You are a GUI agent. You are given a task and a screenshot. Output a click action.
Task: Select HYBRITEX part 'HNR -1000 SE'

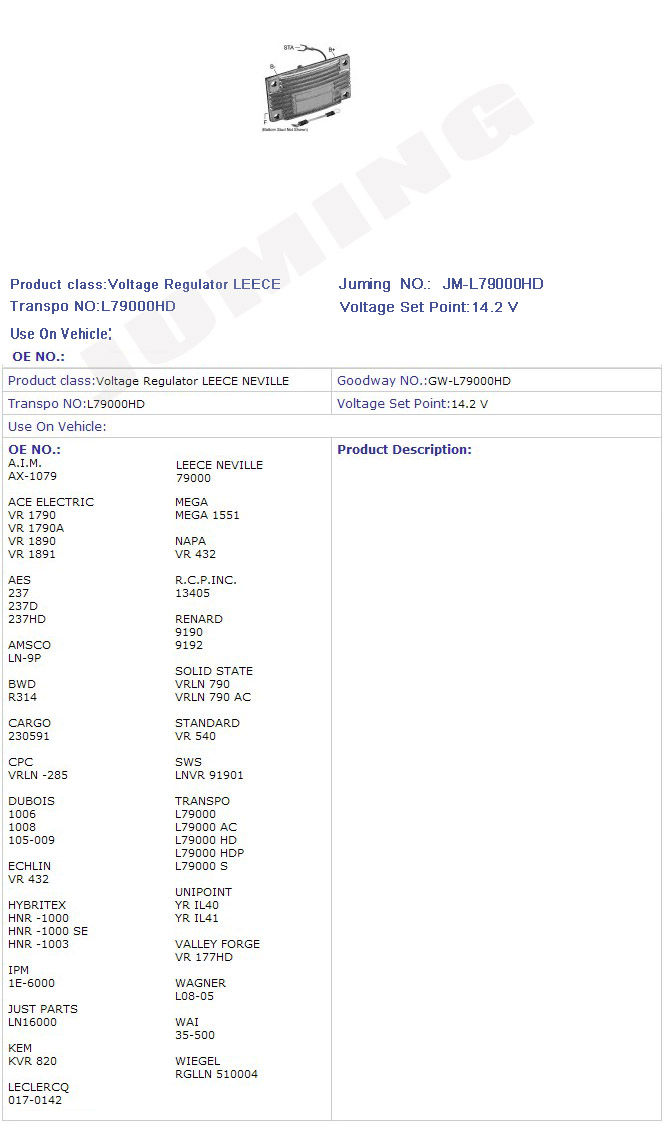[48, 931]
